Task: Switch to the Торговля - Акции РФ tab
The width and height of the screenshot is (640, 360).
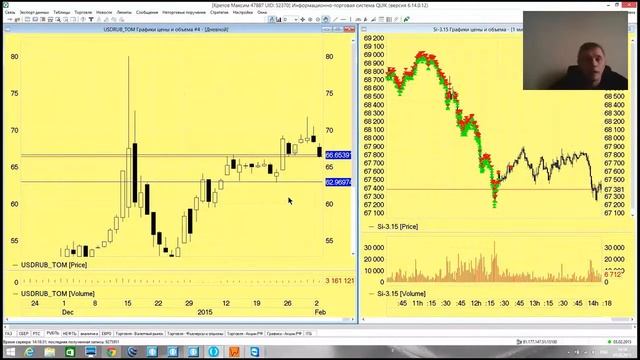Action: pyautogui.click(x=244, y=333)
